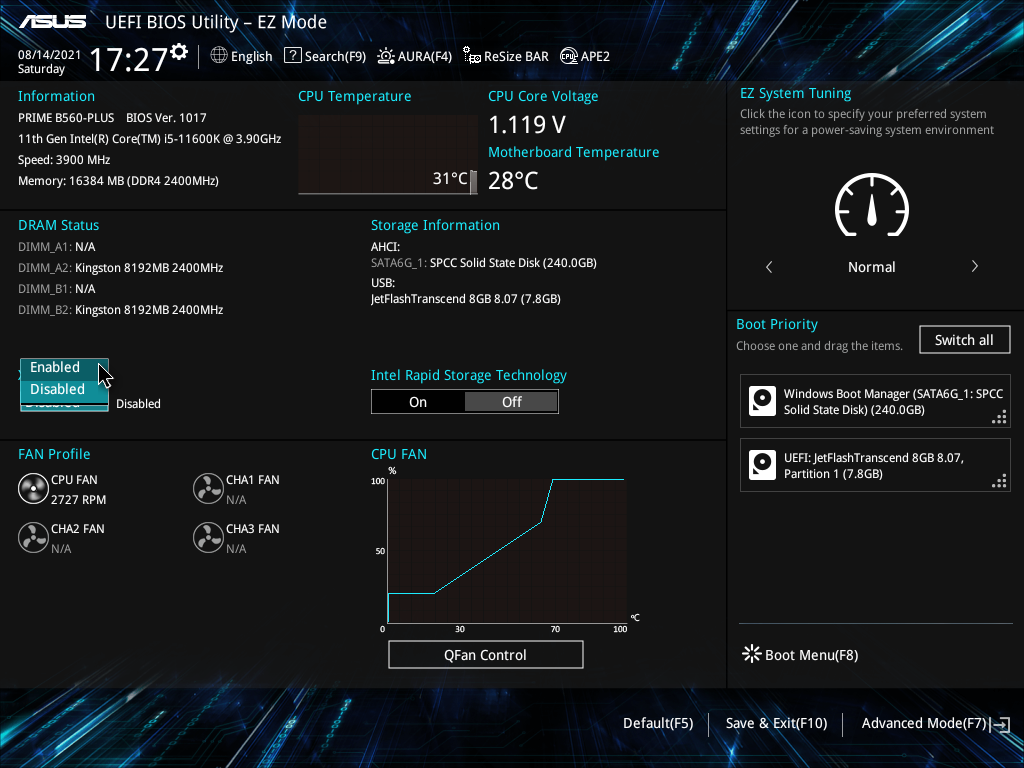Image resolution: width=1024 pixels, height=768 pixels.
Task: Turn Intel Rapid Storage Technology On
Action: pyautogui.click(x=418, y=402)
